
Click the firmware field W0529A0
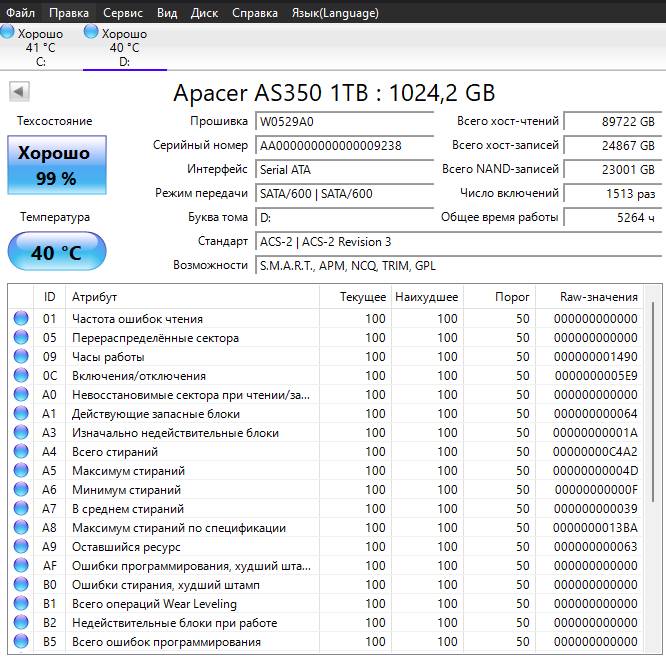coord(344,122)
